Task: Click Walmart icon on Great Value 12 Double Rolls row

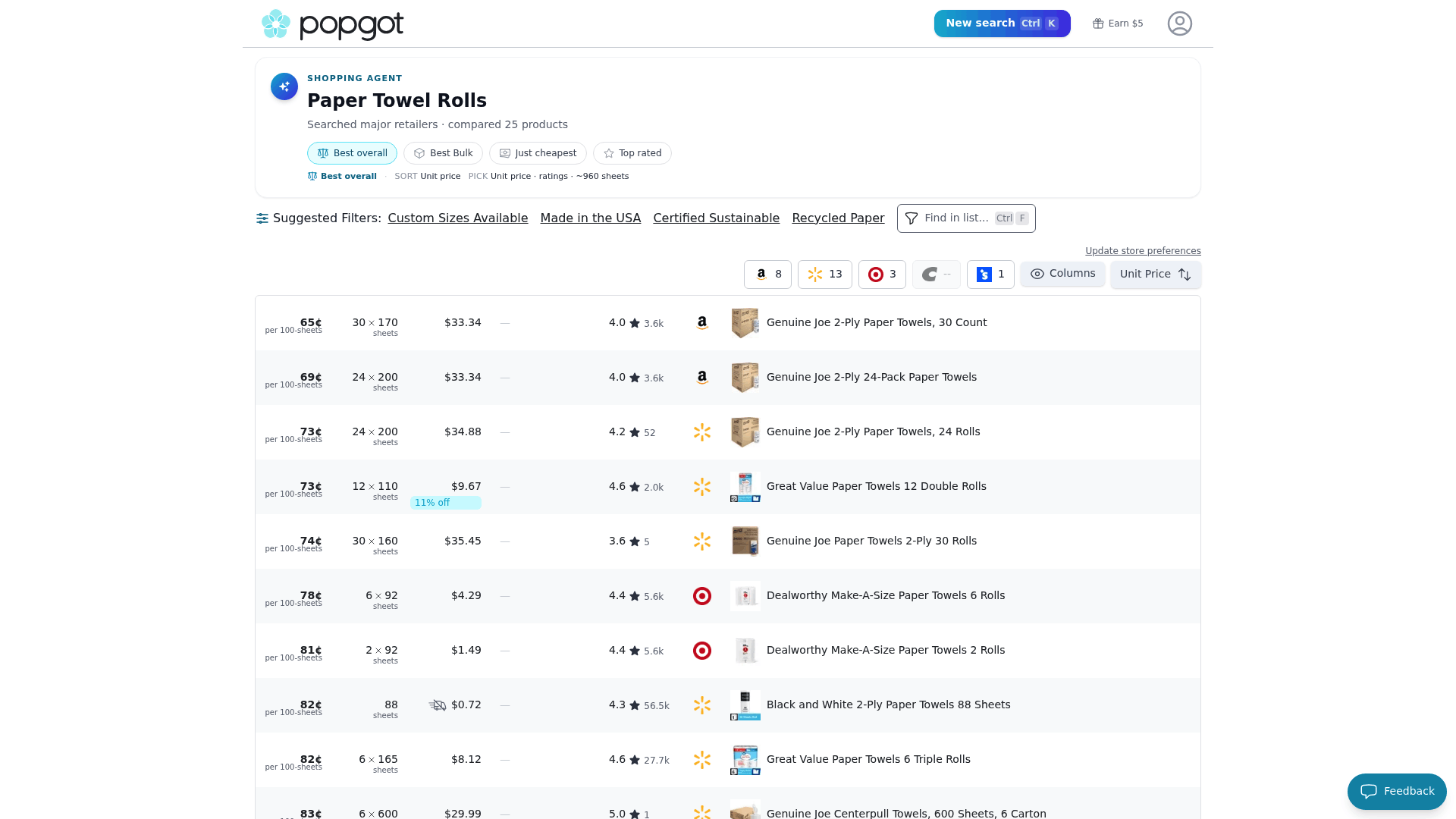Action: (702, 487)
